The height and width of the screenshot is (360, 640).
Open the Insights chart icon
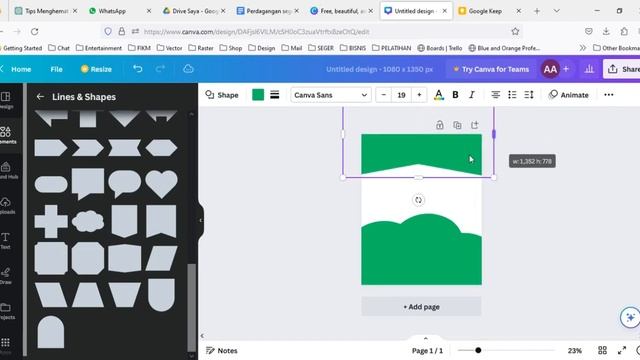[x=589, y=69]
